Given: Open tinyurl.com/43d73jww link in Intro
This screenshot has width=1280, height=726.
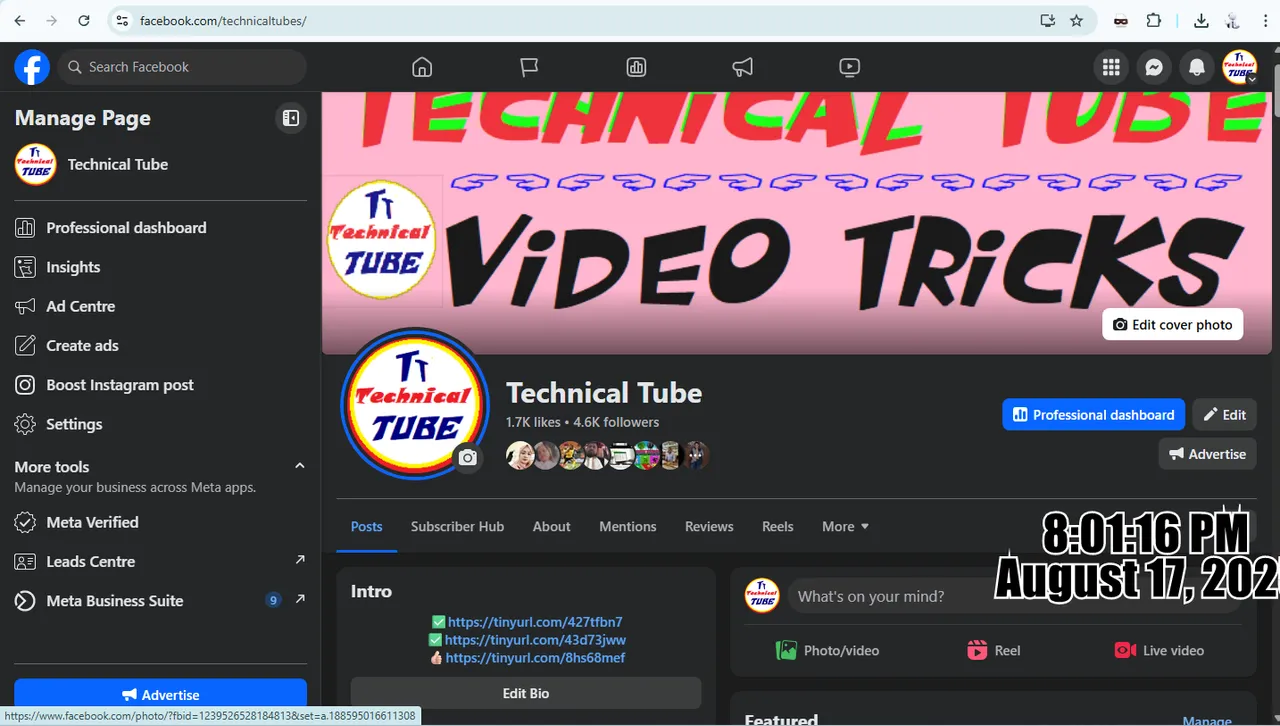Looking at the screenshot, I should point(535,640).
